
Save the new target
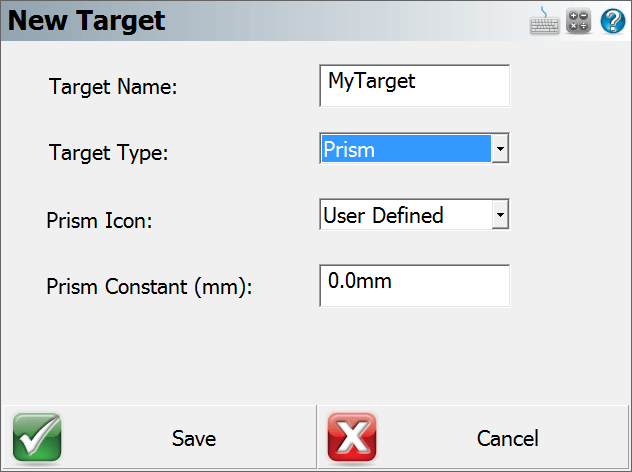coord(159,438)
